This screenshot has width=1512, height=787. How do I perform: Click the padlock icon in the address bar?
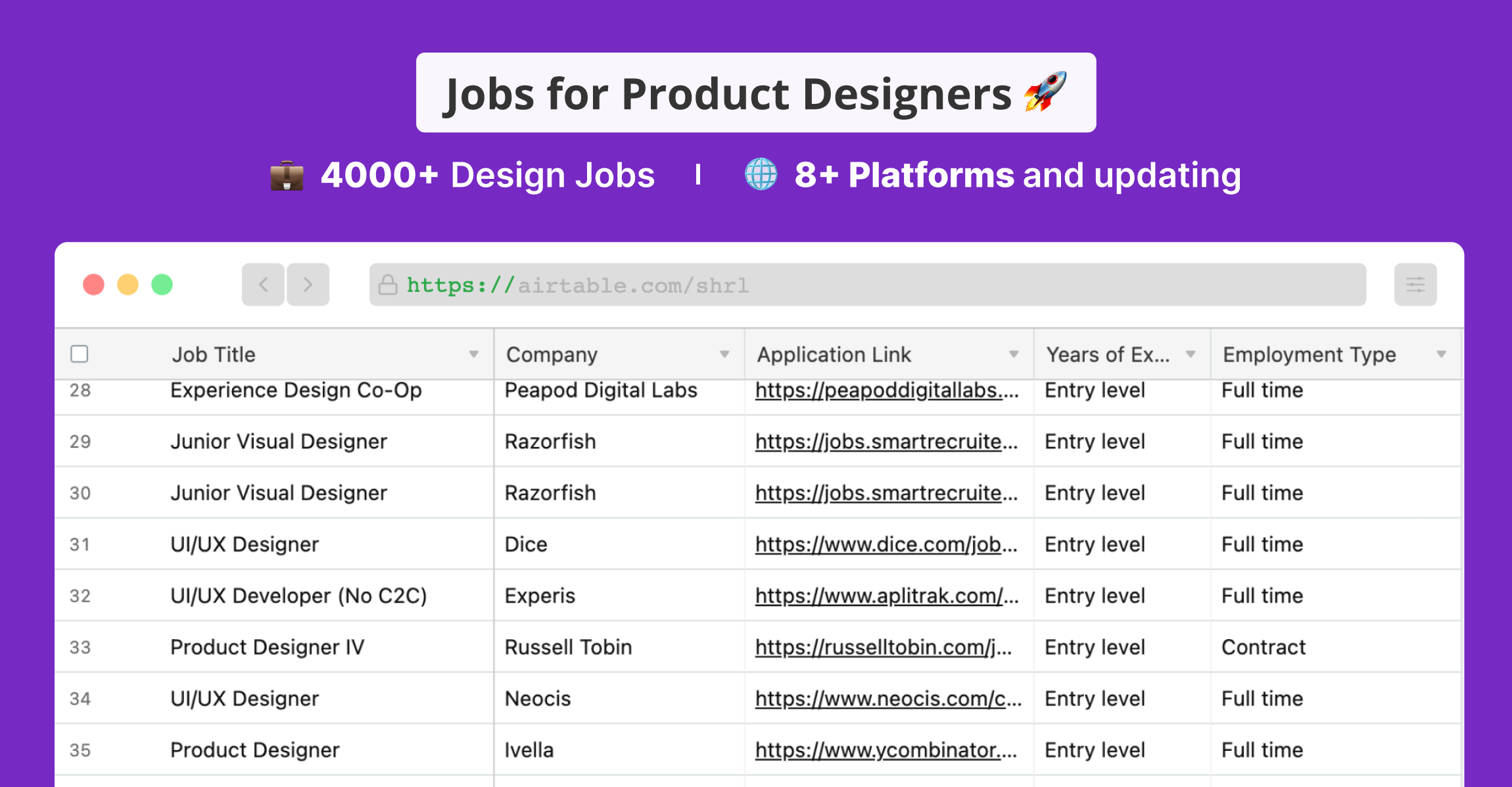[388, 285]
